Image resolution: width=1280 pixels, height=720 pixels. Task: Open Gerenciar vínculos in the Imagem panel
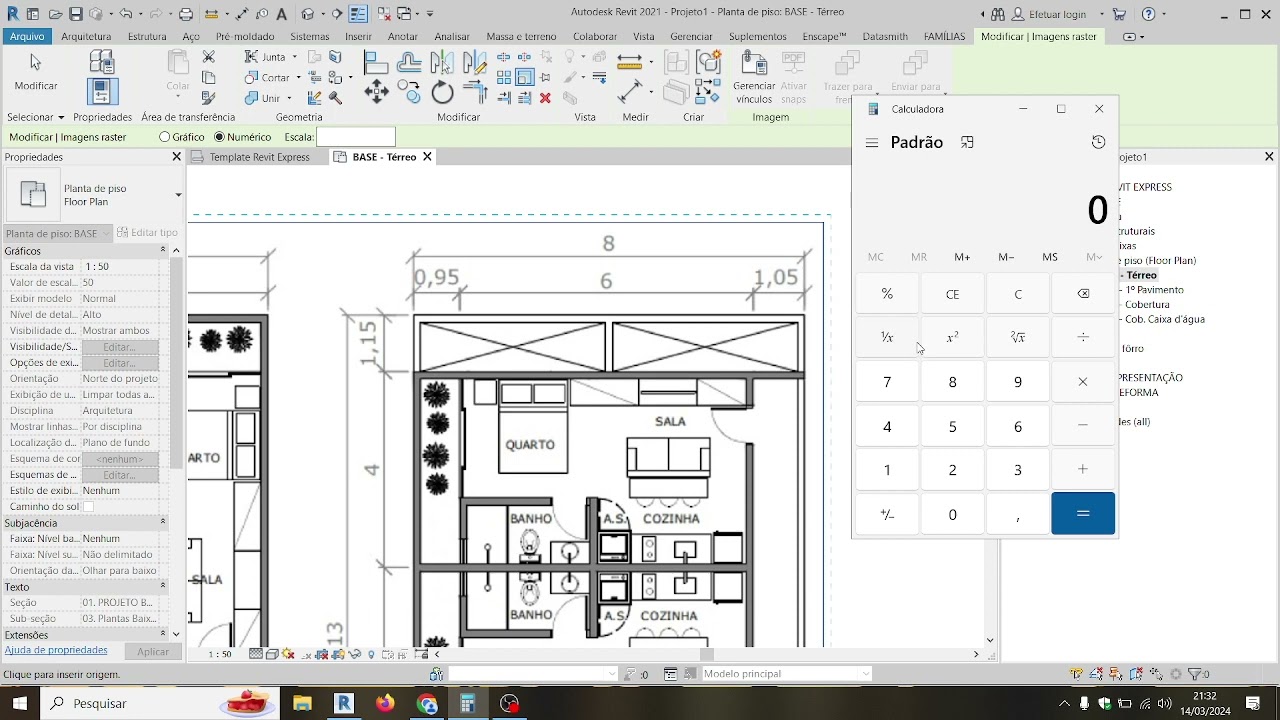(x=754, y=77)
